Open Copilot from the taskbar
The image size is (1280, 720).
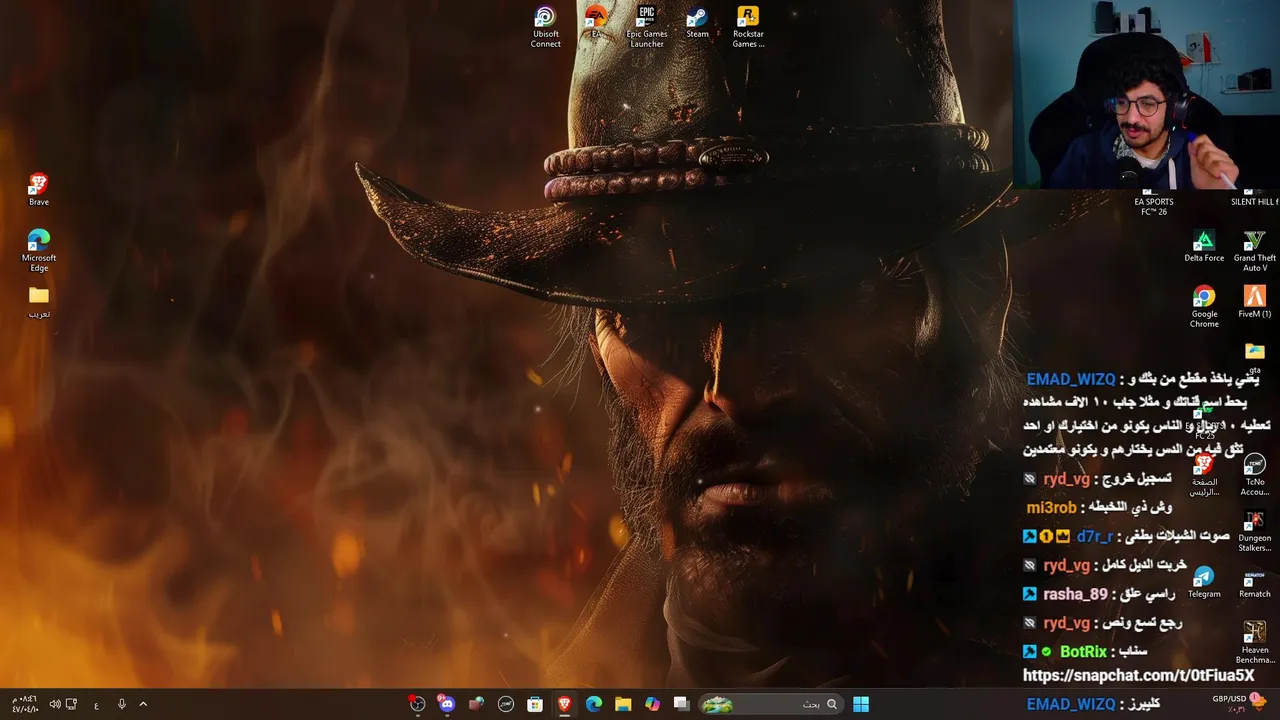(x=652, y=704)
